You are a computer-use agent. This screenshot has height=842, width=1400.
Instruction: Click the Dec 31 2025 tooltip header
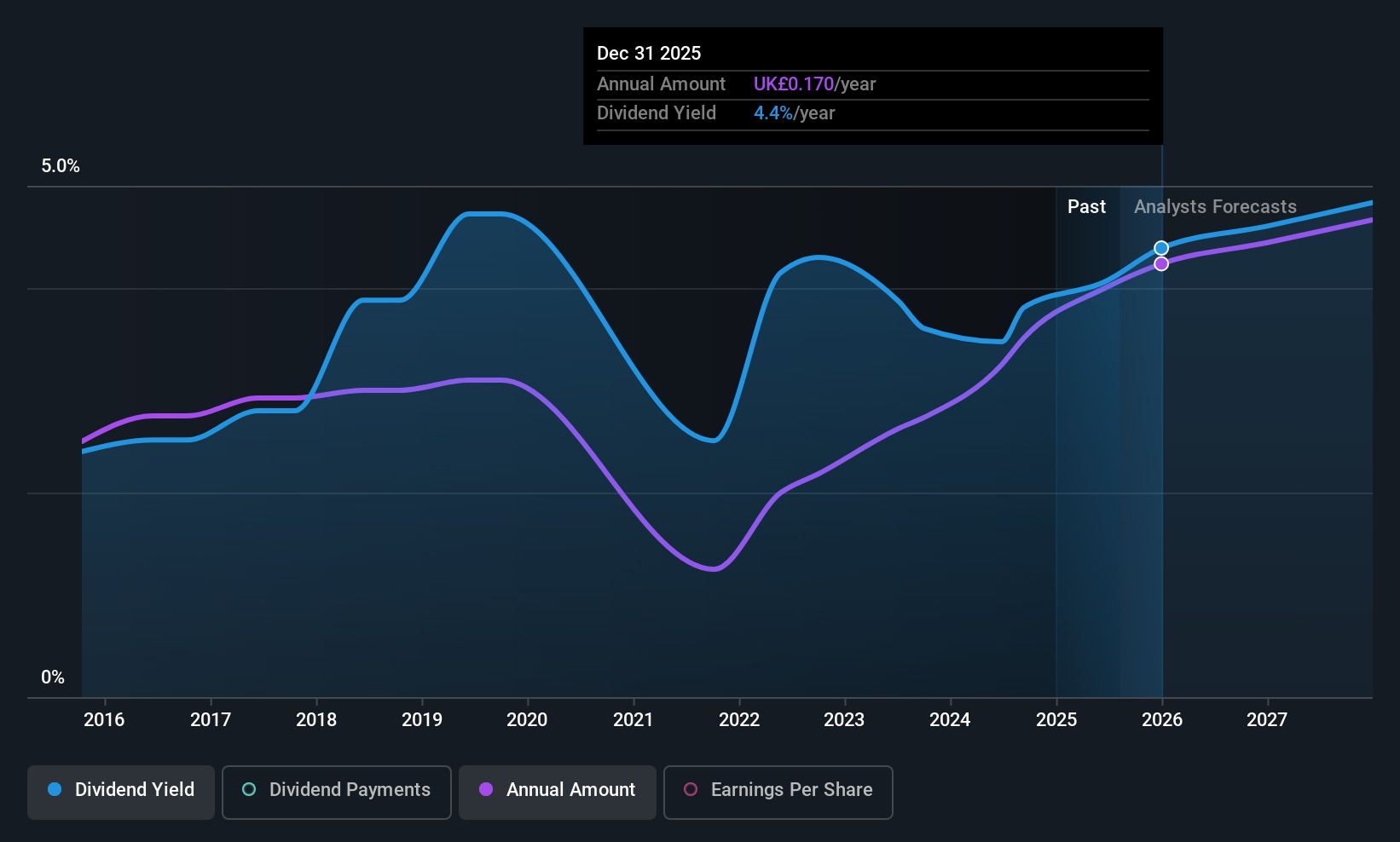tap(649, 53)
